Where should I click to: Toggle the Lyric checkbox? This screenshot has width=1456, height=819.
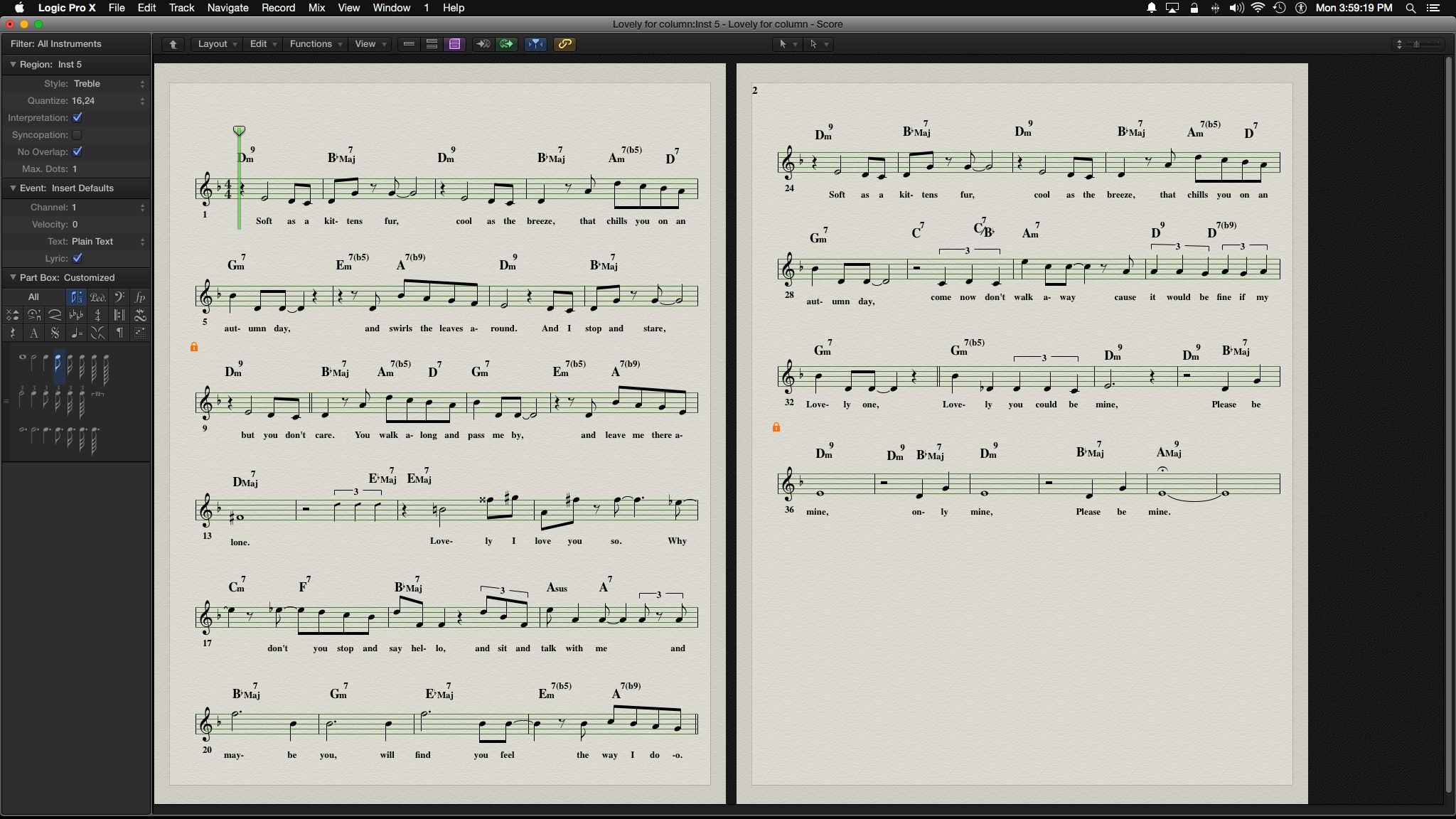click(x=77, y=258)
